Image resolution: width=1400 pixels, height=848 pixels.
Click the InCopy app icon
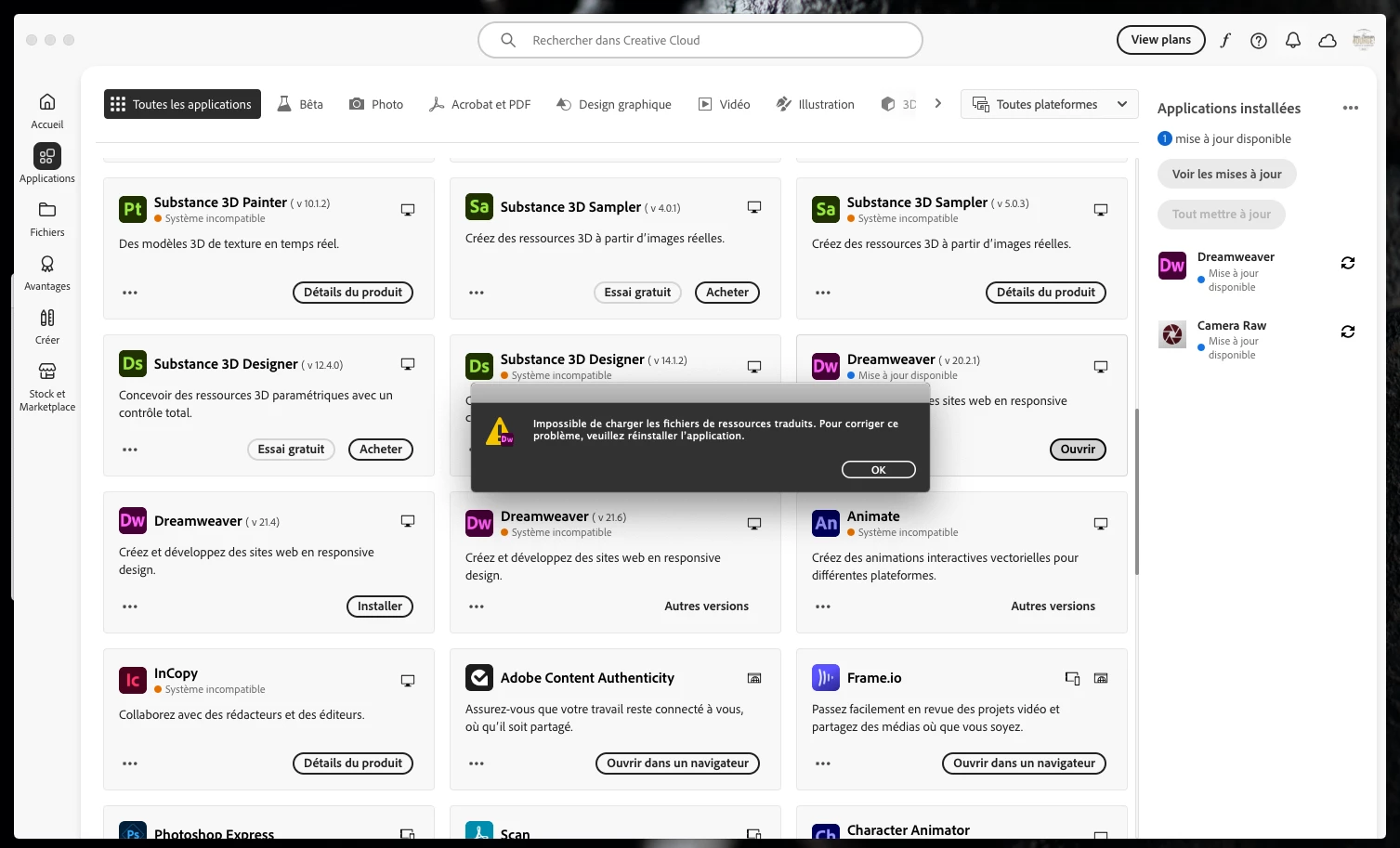coord(133,680)
